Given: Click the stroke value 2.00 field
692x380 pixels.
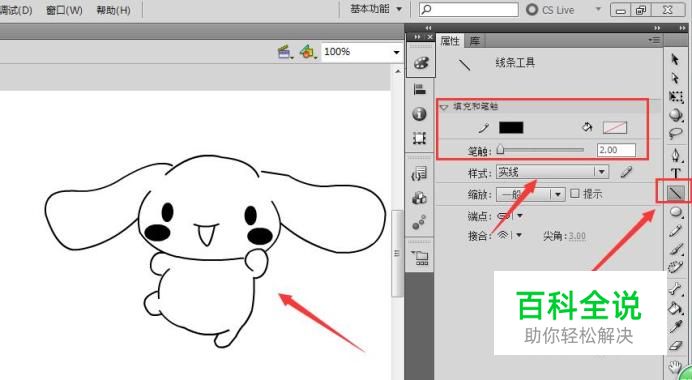Looking at the screenshot, I should [616, 150].
